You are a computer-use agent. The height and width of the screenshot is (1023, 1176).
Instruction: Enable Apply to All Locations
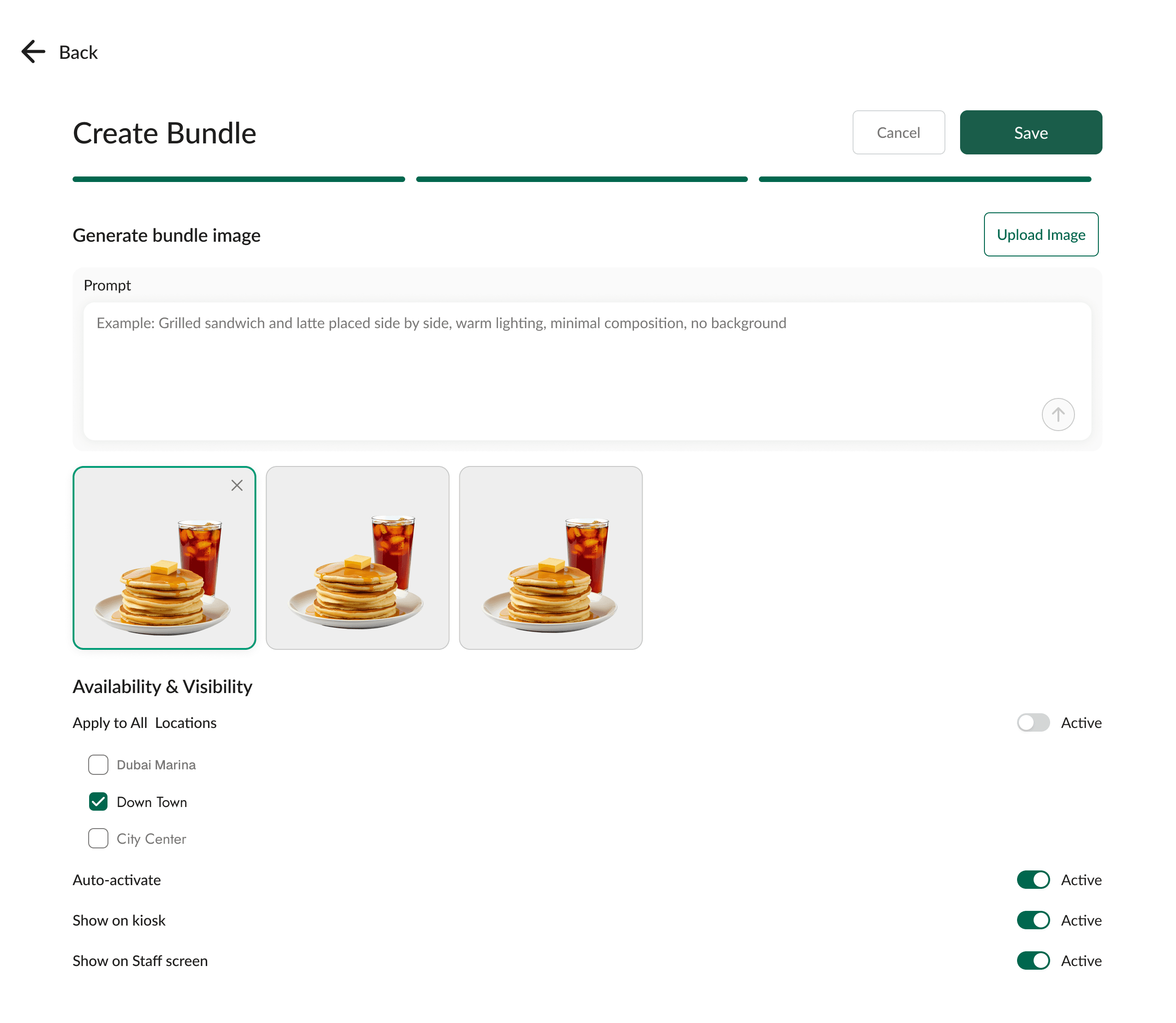(1033, 723)
